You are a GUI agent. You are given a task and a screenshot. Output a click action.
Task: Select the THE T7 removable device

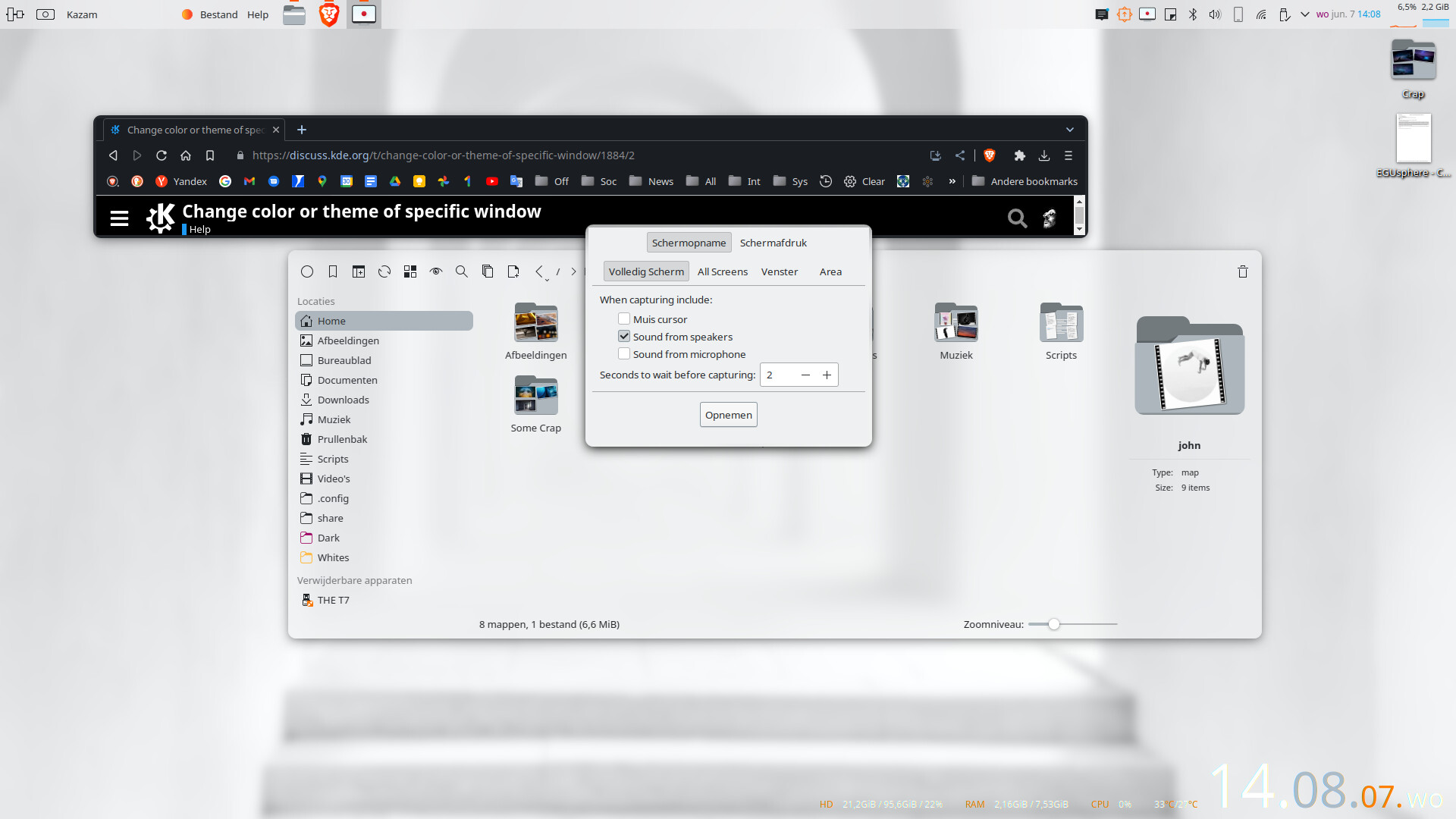click(384, 600)
